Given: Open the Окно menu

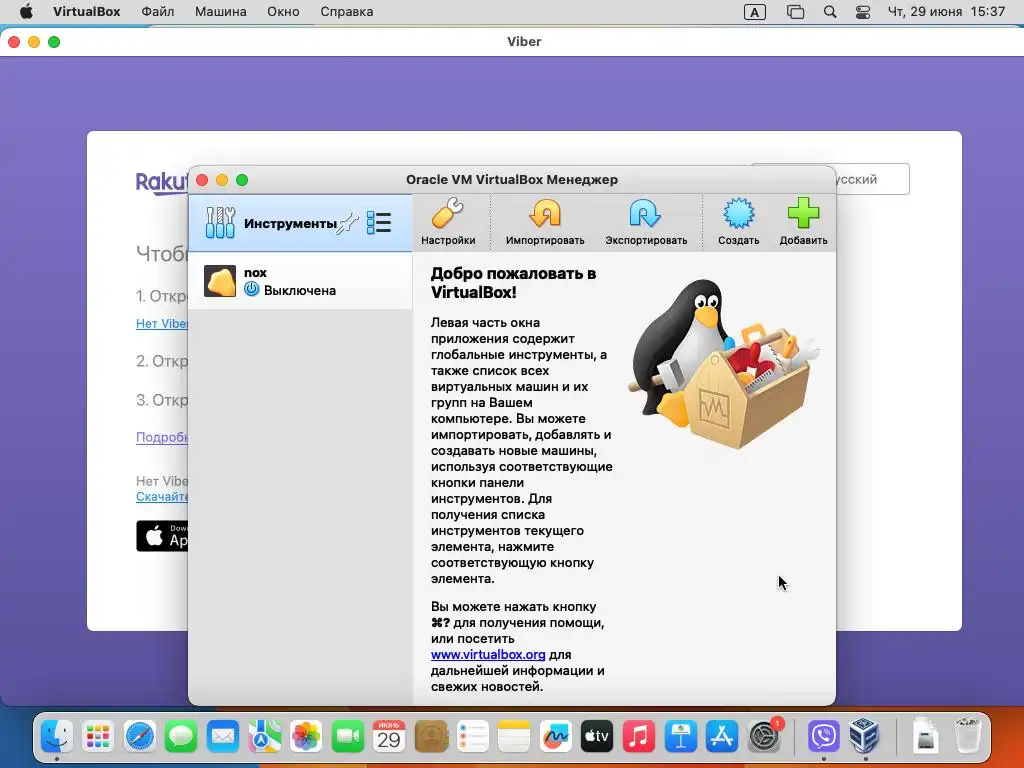Looking at the screenshot, I should pyautogui.click(x=283, y=12).
